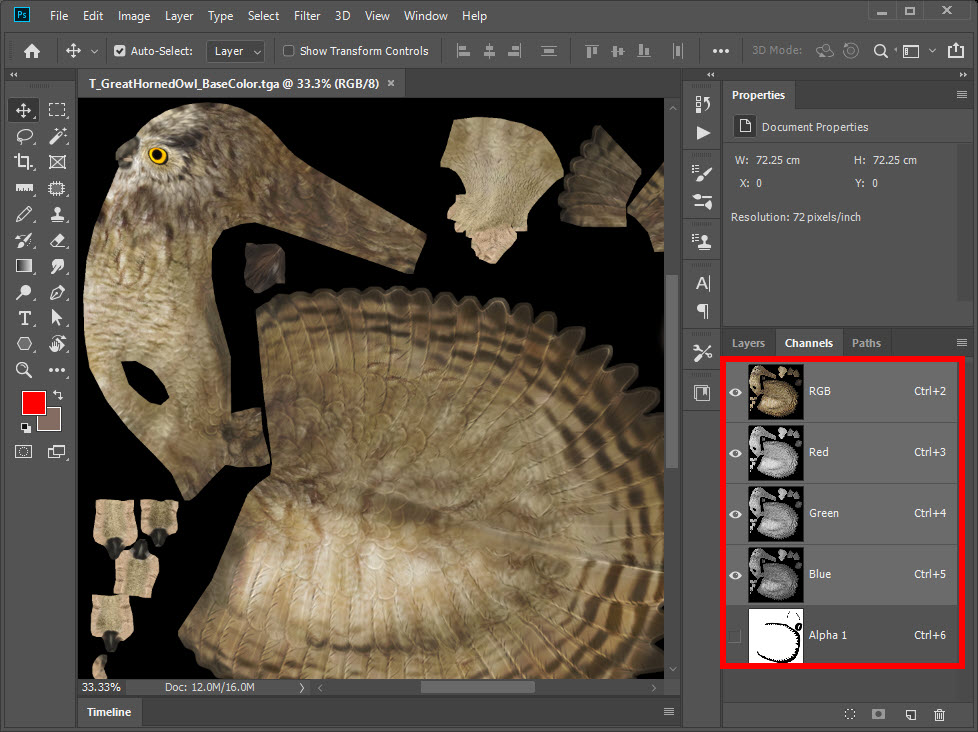978x732 pixels.
Task: Click the Home icon in options bar
Action: tap(32, 51)
